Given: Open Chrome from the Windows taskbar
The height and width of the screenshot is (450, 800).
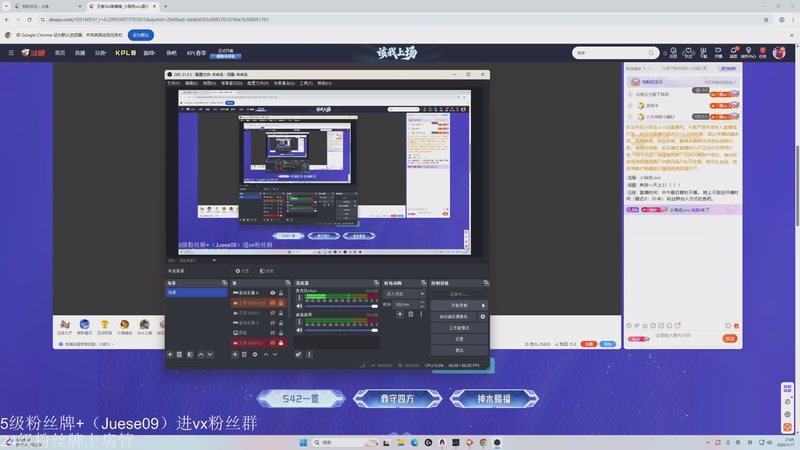Looking at the screenshot, I should 483,442.
